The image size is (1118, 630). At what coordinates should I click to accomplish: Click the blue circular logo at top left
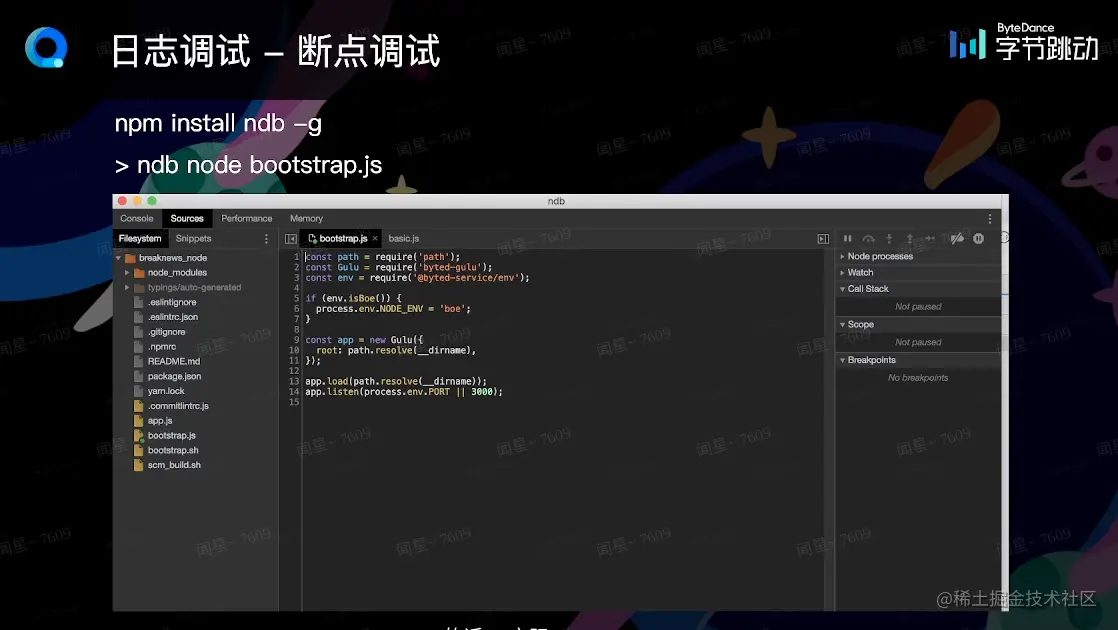pos(46,48)
